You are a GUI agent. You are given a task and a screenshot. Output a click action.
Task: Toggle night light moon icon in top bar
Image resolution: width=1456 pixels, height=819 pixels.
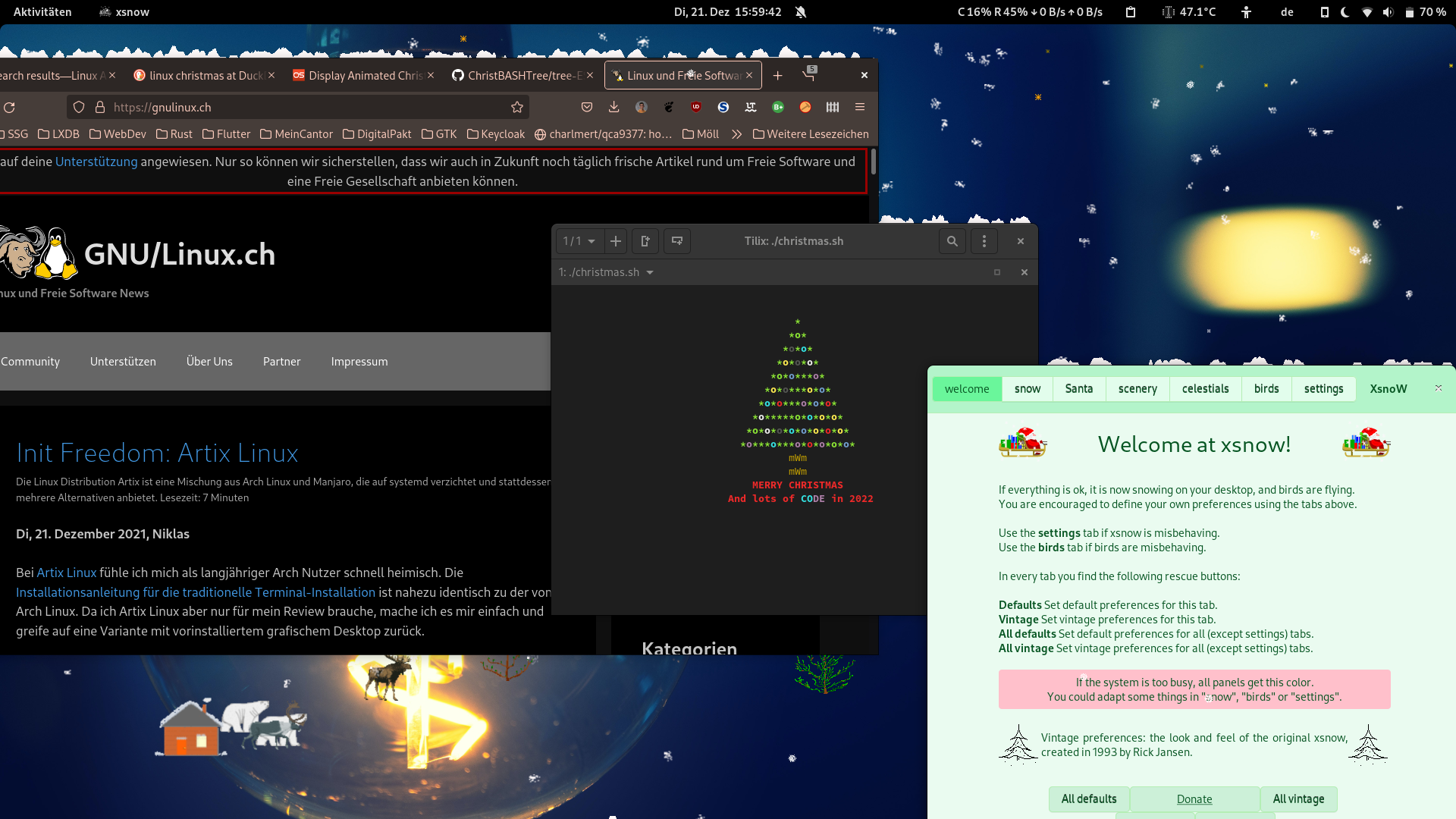1345,12
